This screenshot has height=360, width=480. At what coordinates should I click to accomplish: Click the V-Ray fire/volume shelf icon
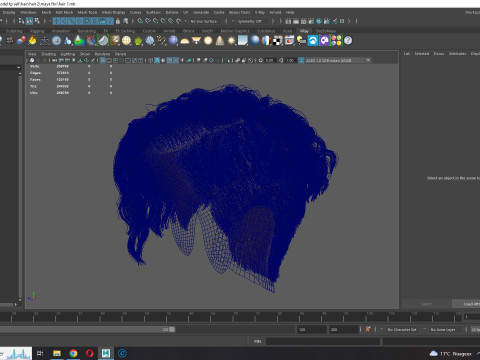pos(32,41)
